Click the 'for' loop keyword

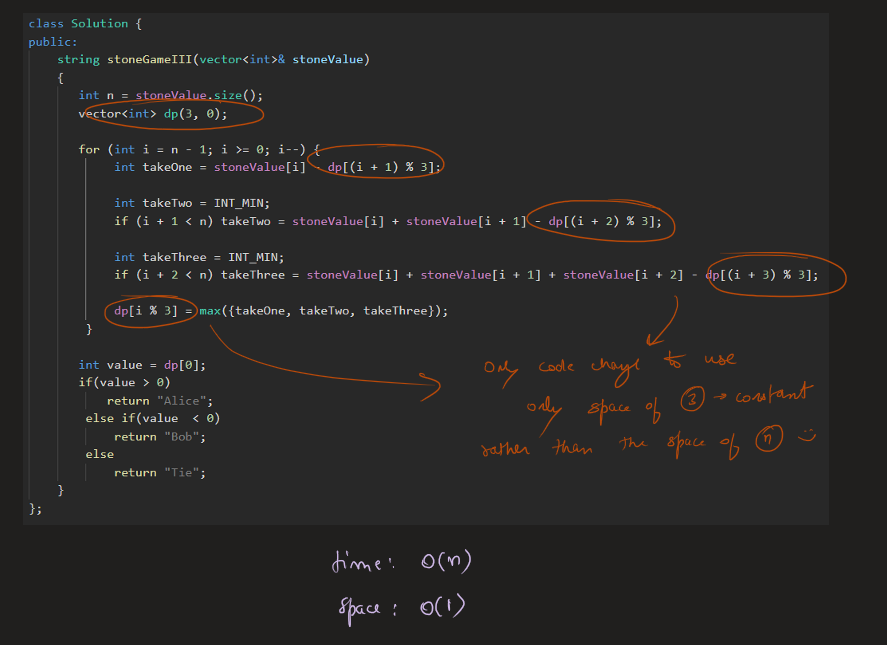(x=89, y=149)
